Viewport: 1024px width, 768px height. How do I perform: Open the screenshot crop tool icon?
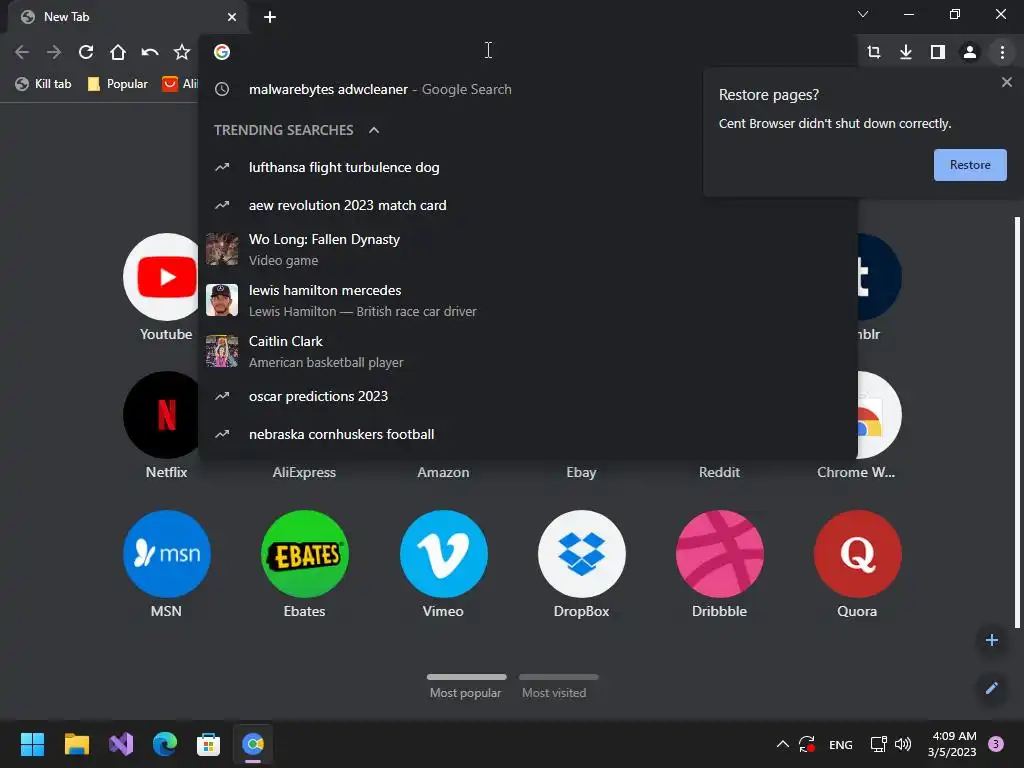(x=874, y=52)
